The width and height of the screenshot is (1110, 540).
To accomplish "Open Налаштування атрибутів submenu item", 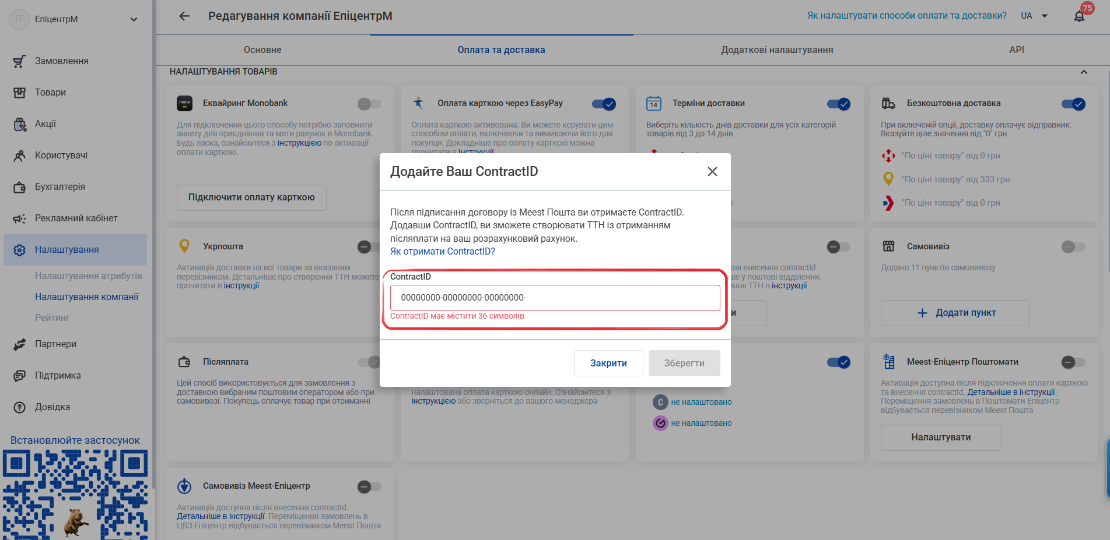I will (x=89, y=275).
